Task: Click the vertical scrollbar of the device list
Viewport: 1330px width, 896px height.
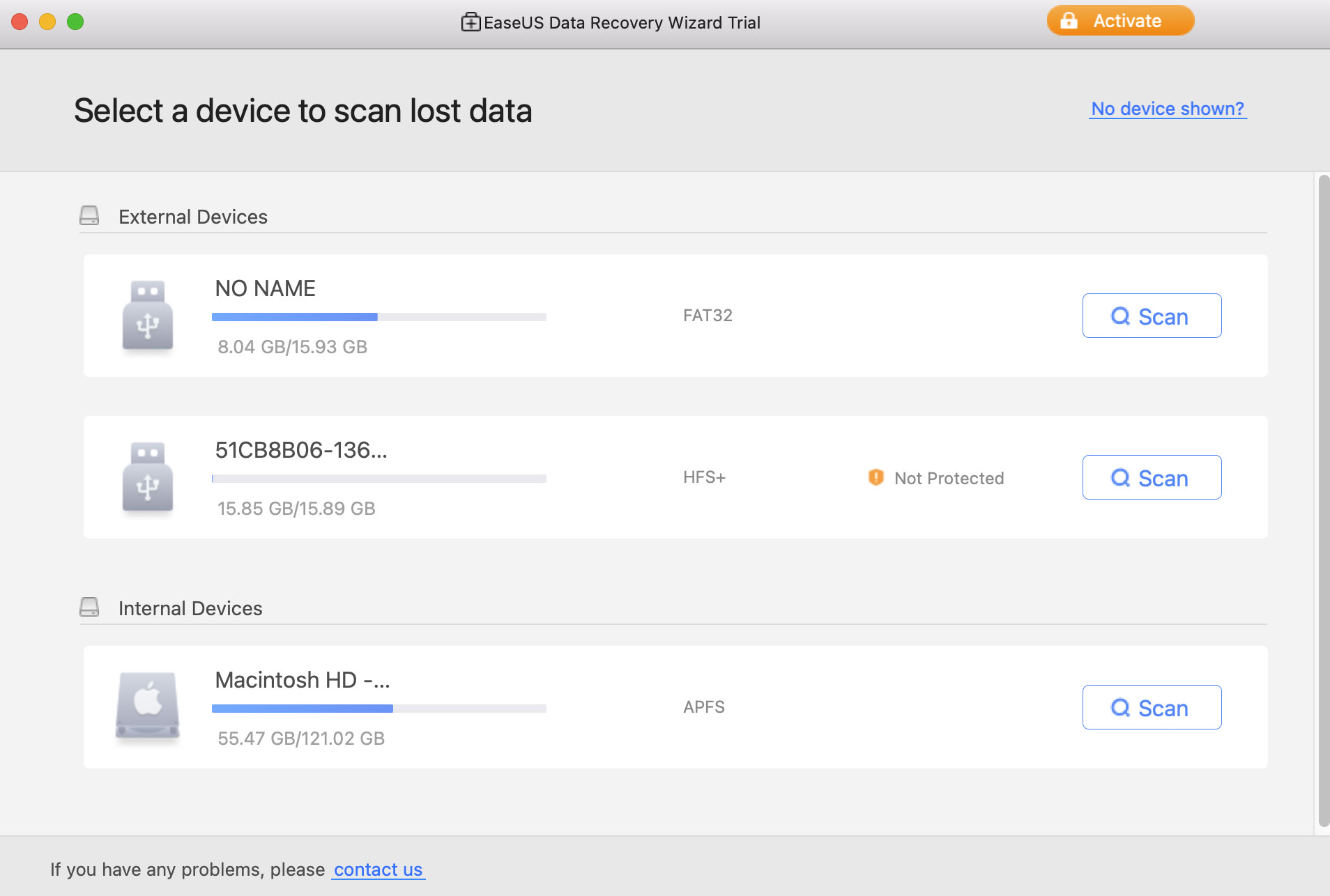Action: 1323,502
